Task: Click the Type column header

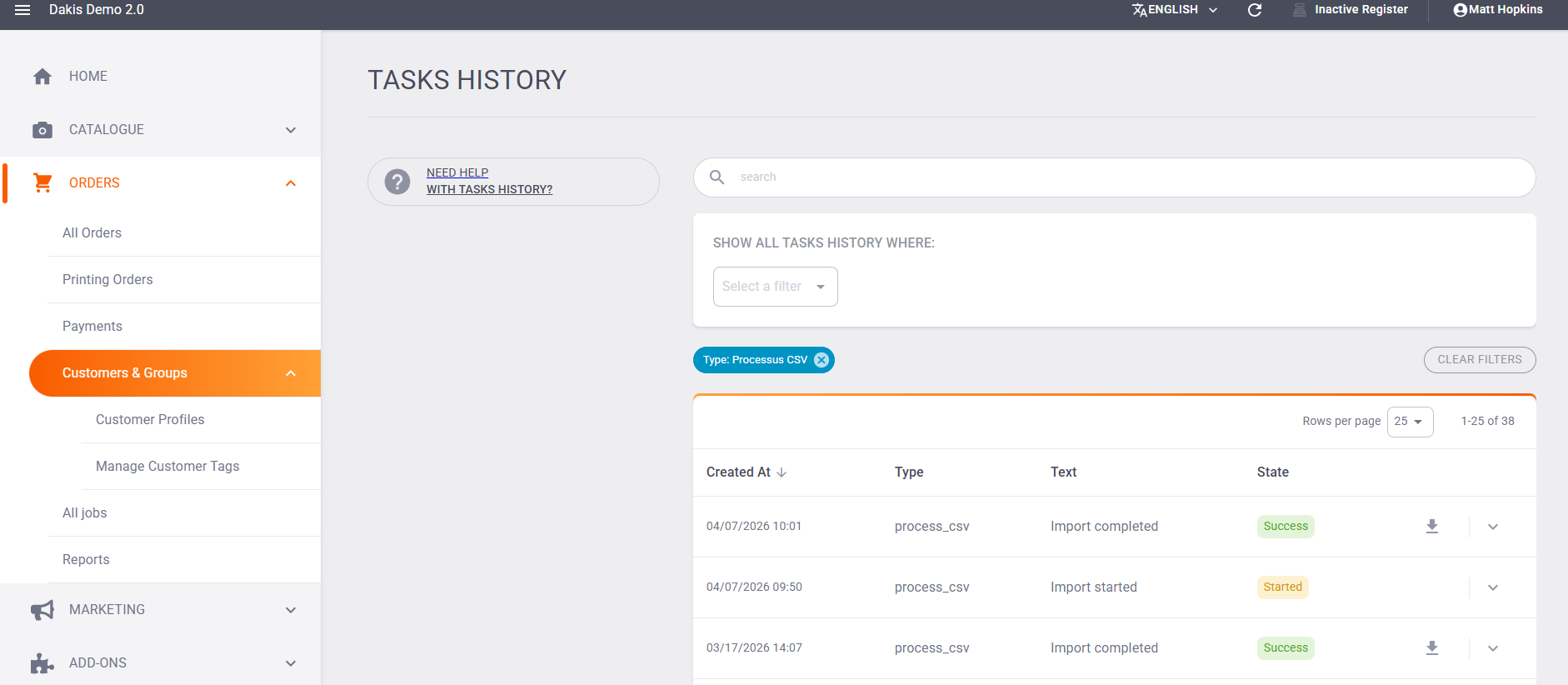Action: pyautogui.click(x=909, y=472)
